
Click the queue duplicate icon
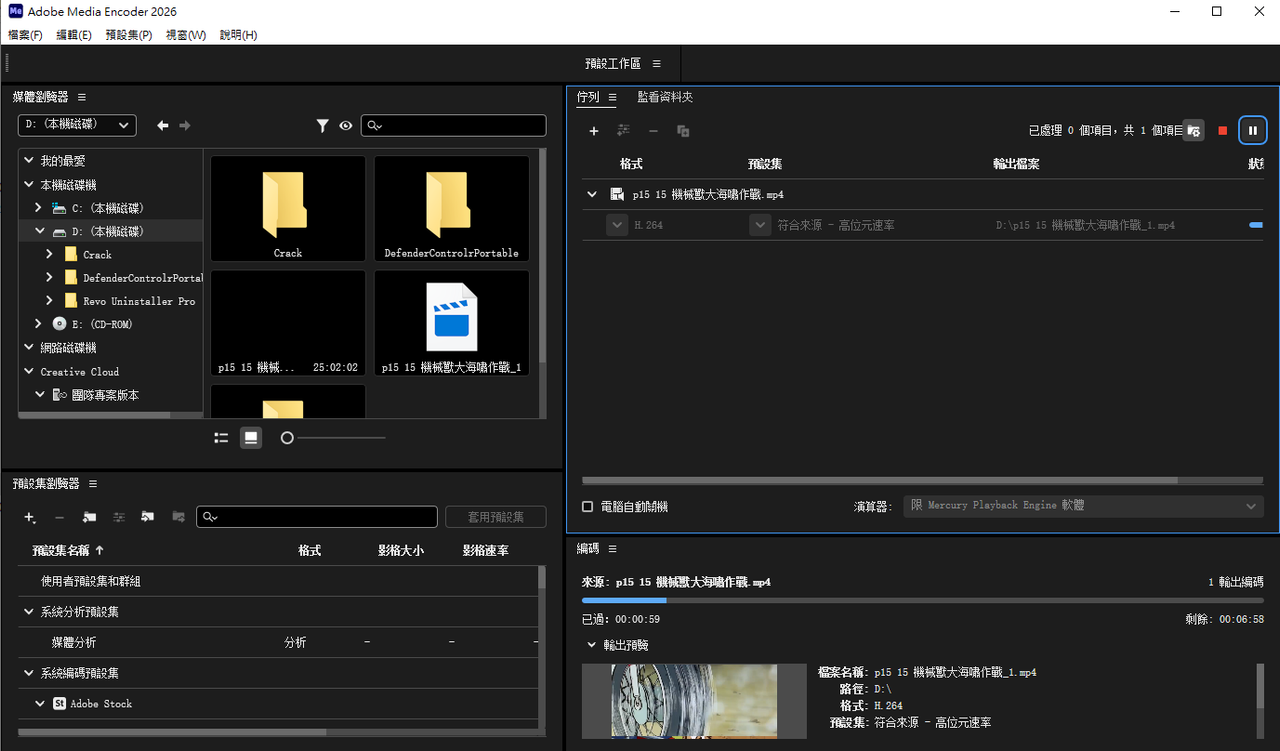[x=683, y=131]
